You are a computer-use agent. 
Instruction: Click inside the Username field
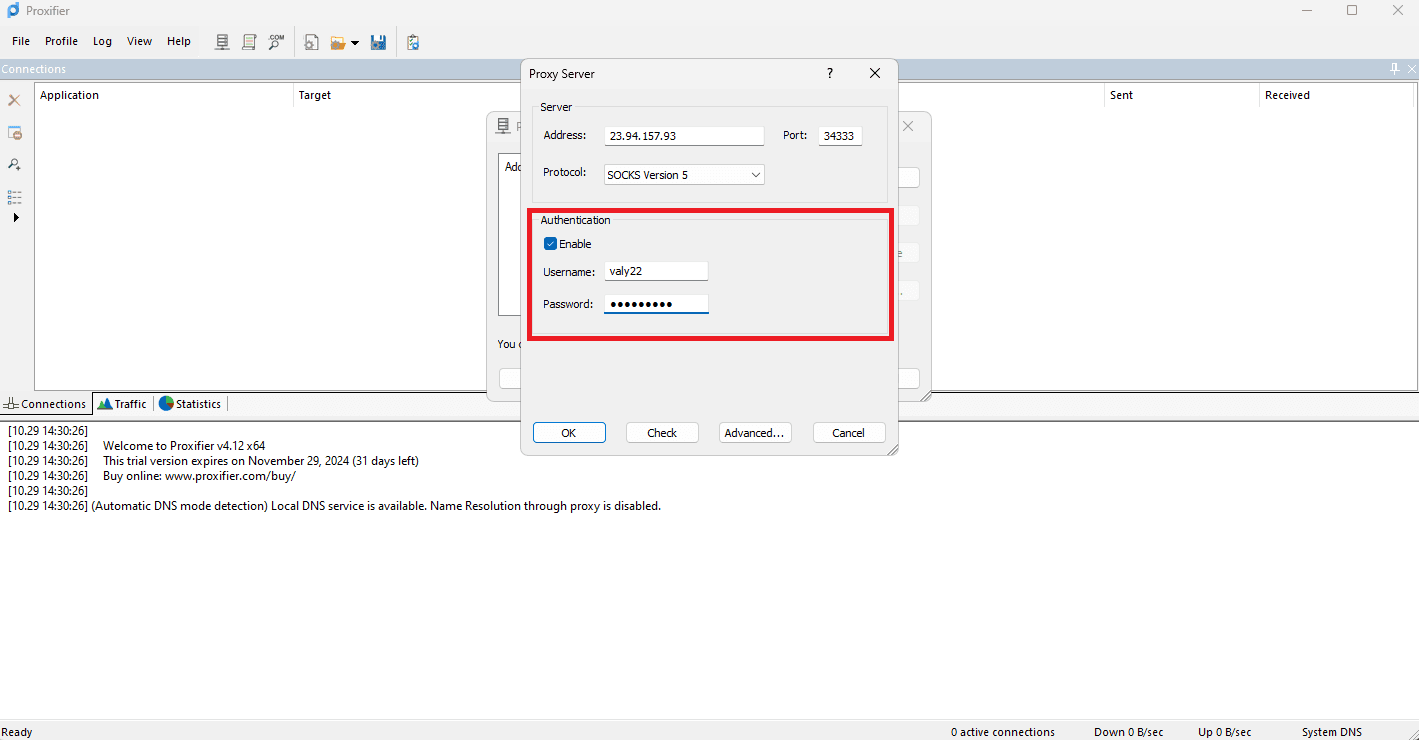coord(655,270)
